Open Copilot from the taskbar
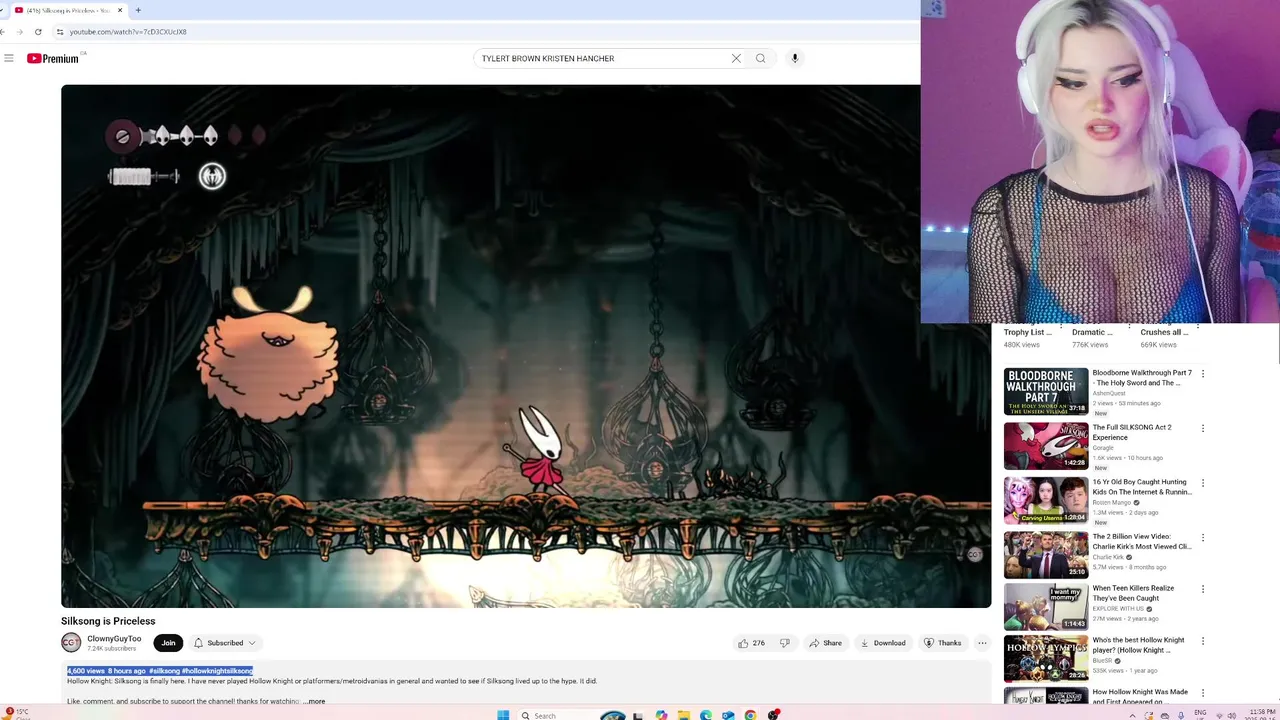The image size is (1280, 720). [x=661, y=715]
